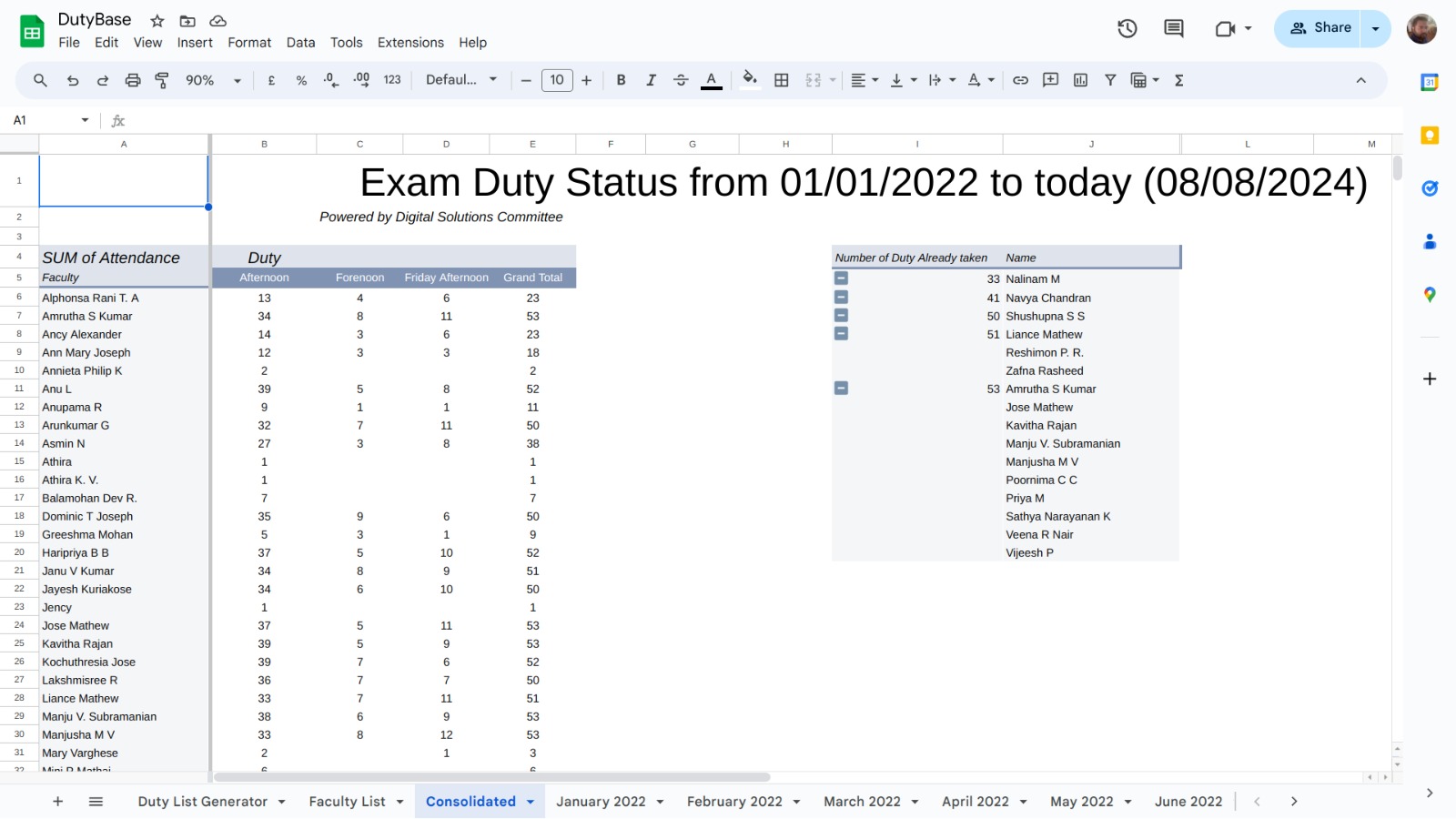Click the create filter funnel icon
The image size is (1456, 819).
pos(1110,80)
